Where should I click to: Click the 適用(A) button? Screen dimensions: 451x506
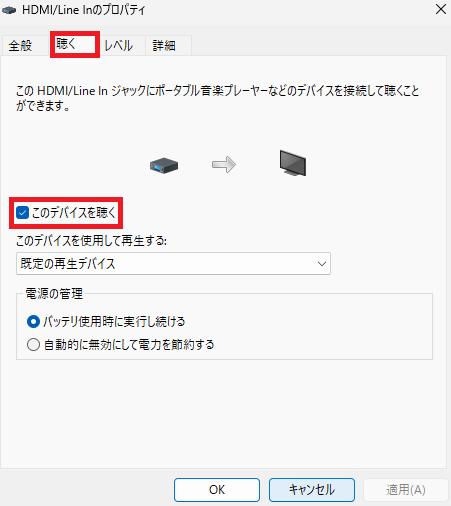pos(406,490)
